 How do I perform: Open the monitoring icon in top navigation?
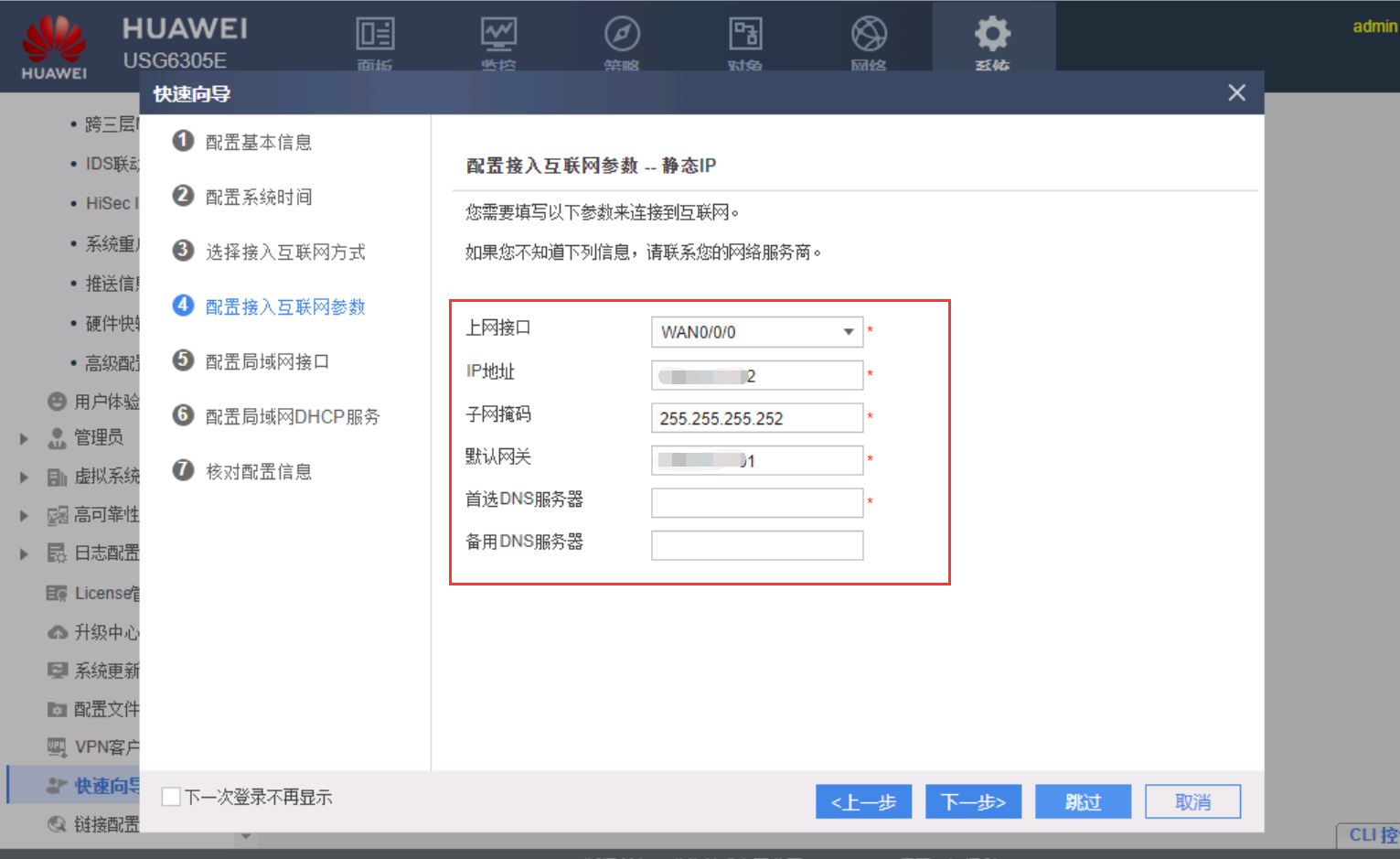[x=498, y=36]
